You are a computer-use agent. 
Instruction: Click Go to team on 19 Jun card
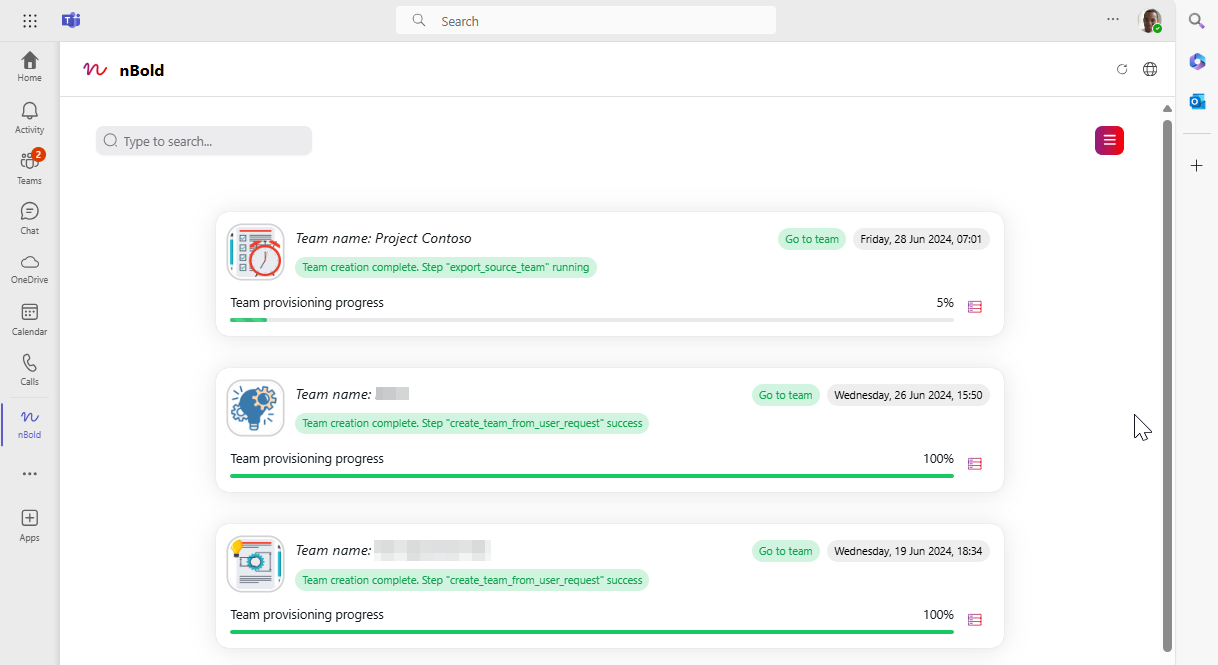785,551
